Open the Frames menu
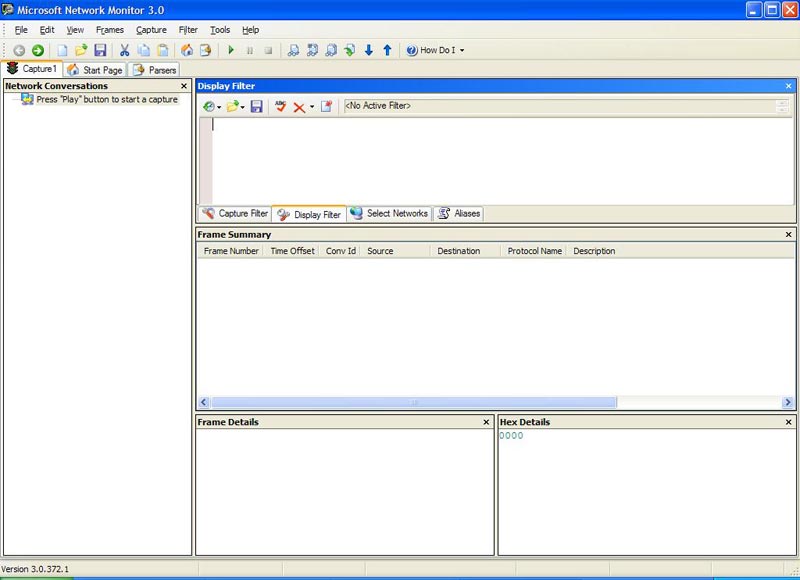The image size is (800, 580). coord(109,30)
